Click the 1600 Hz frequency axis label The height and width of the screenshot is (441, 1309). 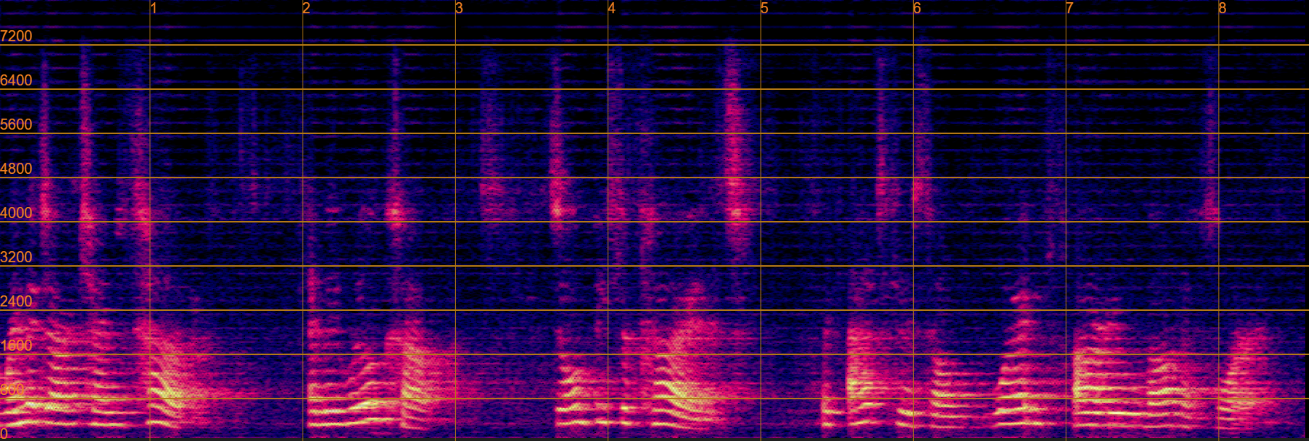click(x=17, y=345)
